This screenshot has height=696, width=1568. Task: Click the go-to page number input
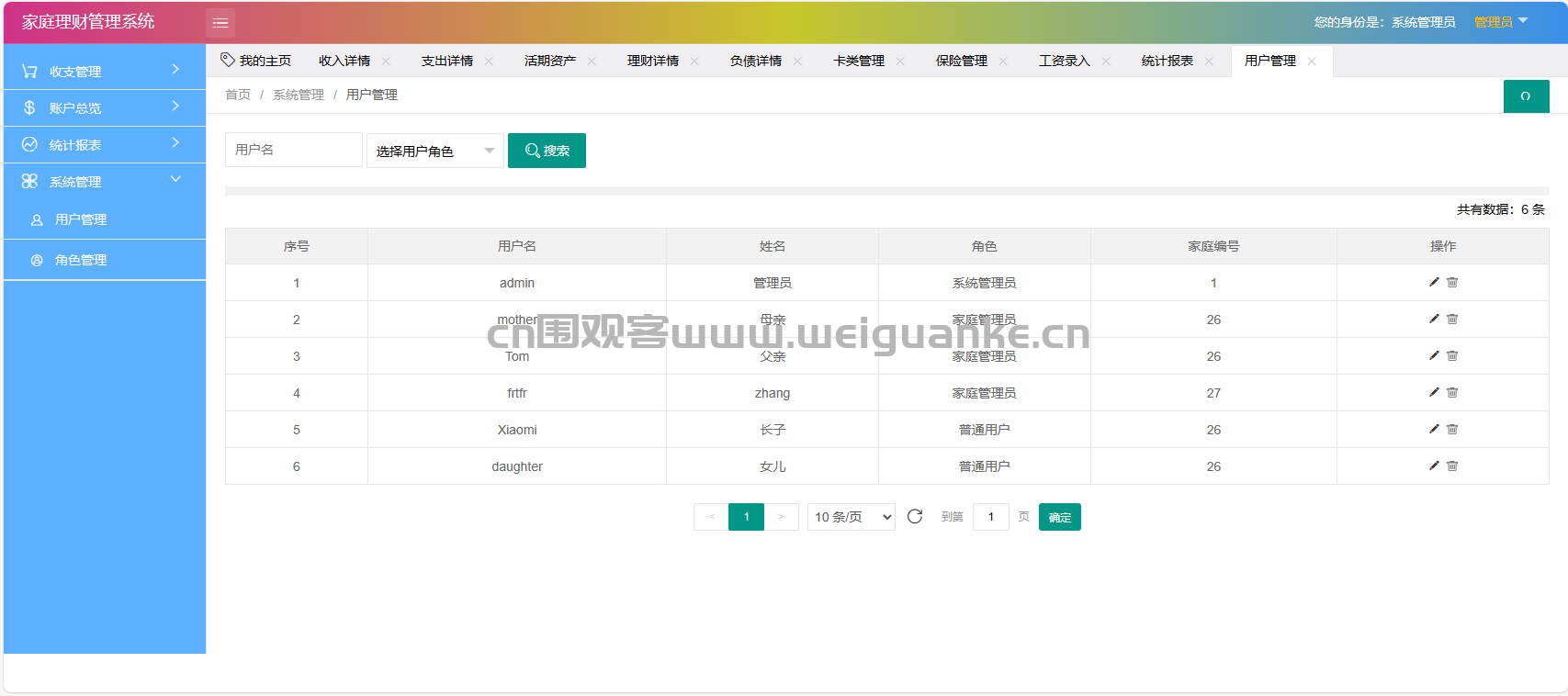pyautogui.click(x=991, y=517)
